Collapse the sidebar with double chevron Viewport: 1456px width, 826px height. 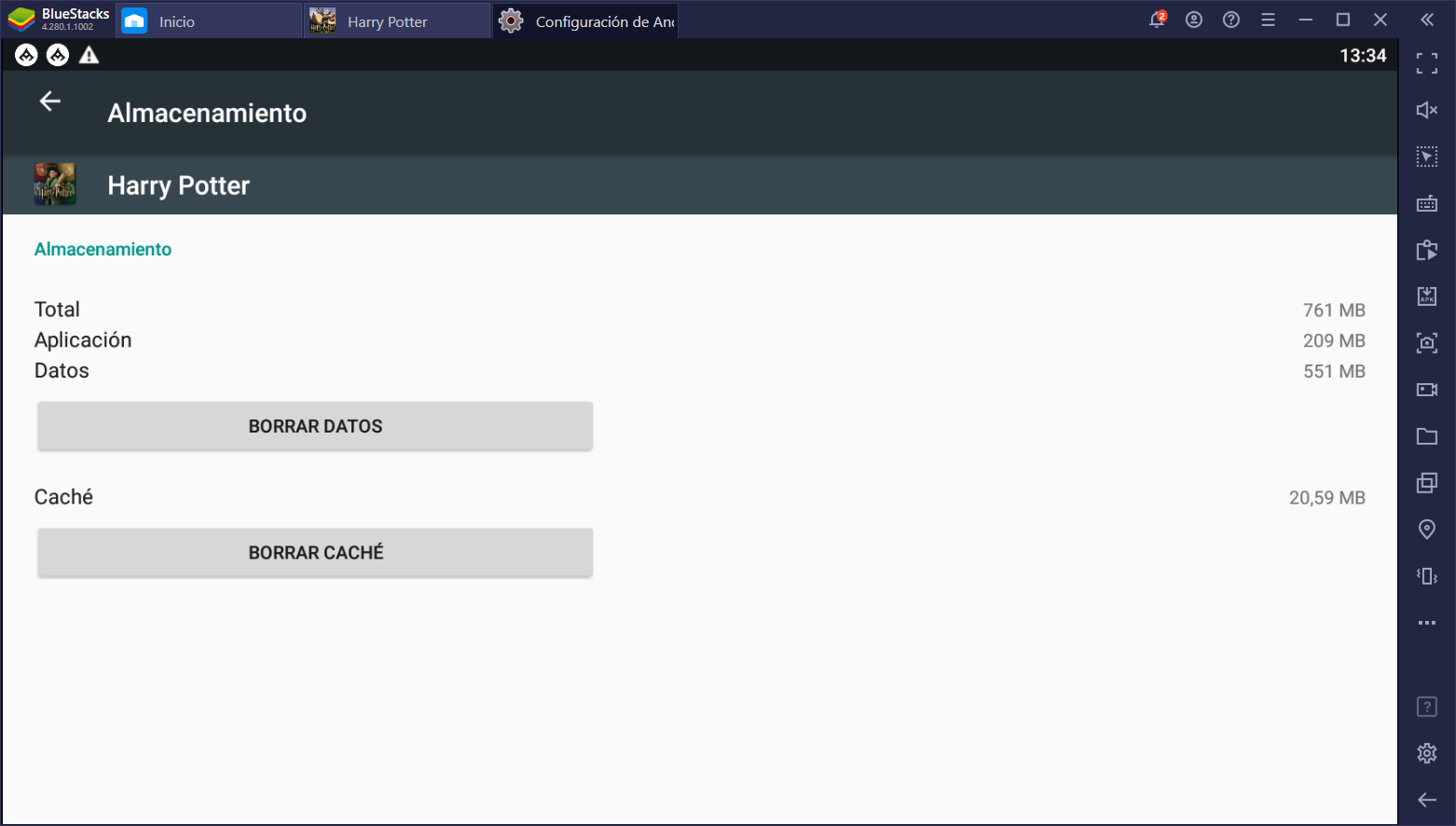coord(1427,20)
